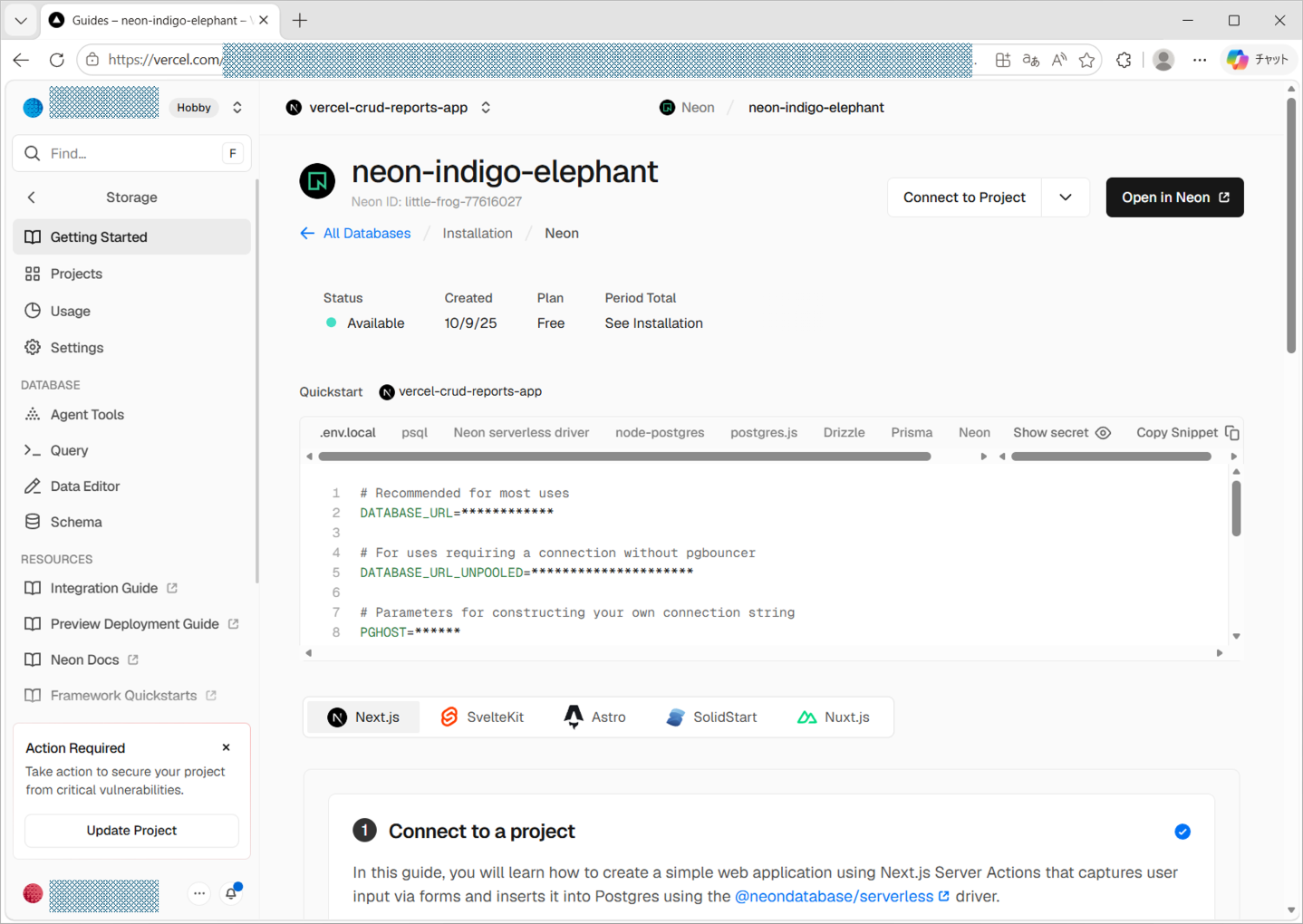Screen dimensions: 1303x924
Task: Open Agent Tools under Database
Action: coord(131,414)
